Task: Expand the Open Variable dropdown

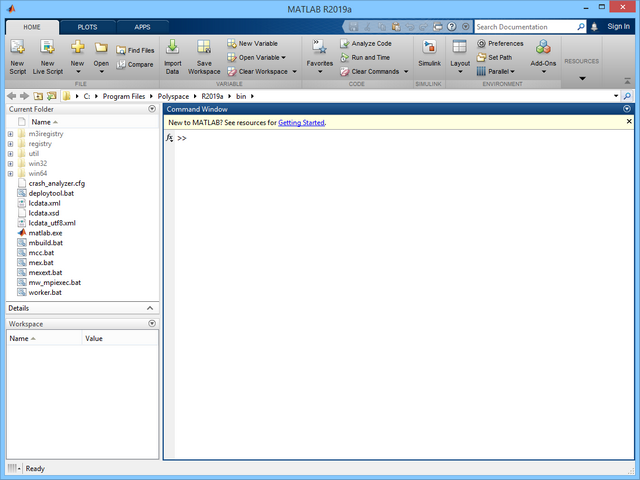Action: pyautogui.click(x=284, y=58)
